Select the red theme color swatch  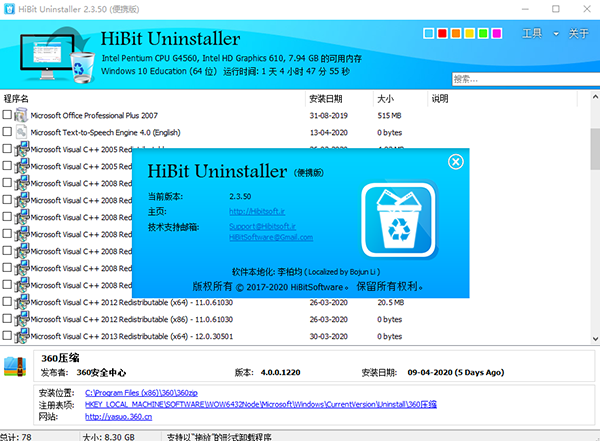point(442,33)
